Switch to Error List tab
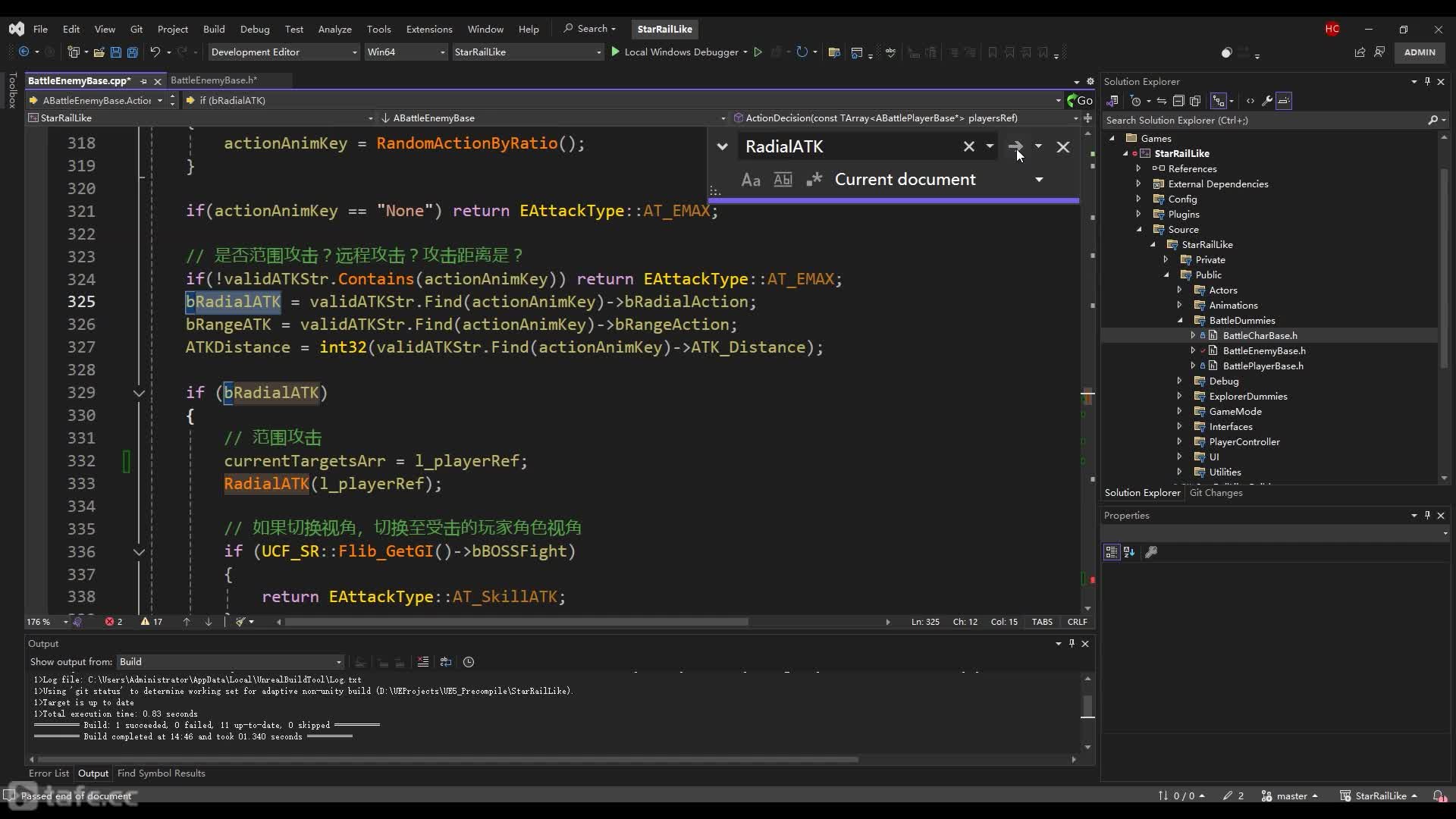This screenshot has width=1456, height=819. point(49,773)
